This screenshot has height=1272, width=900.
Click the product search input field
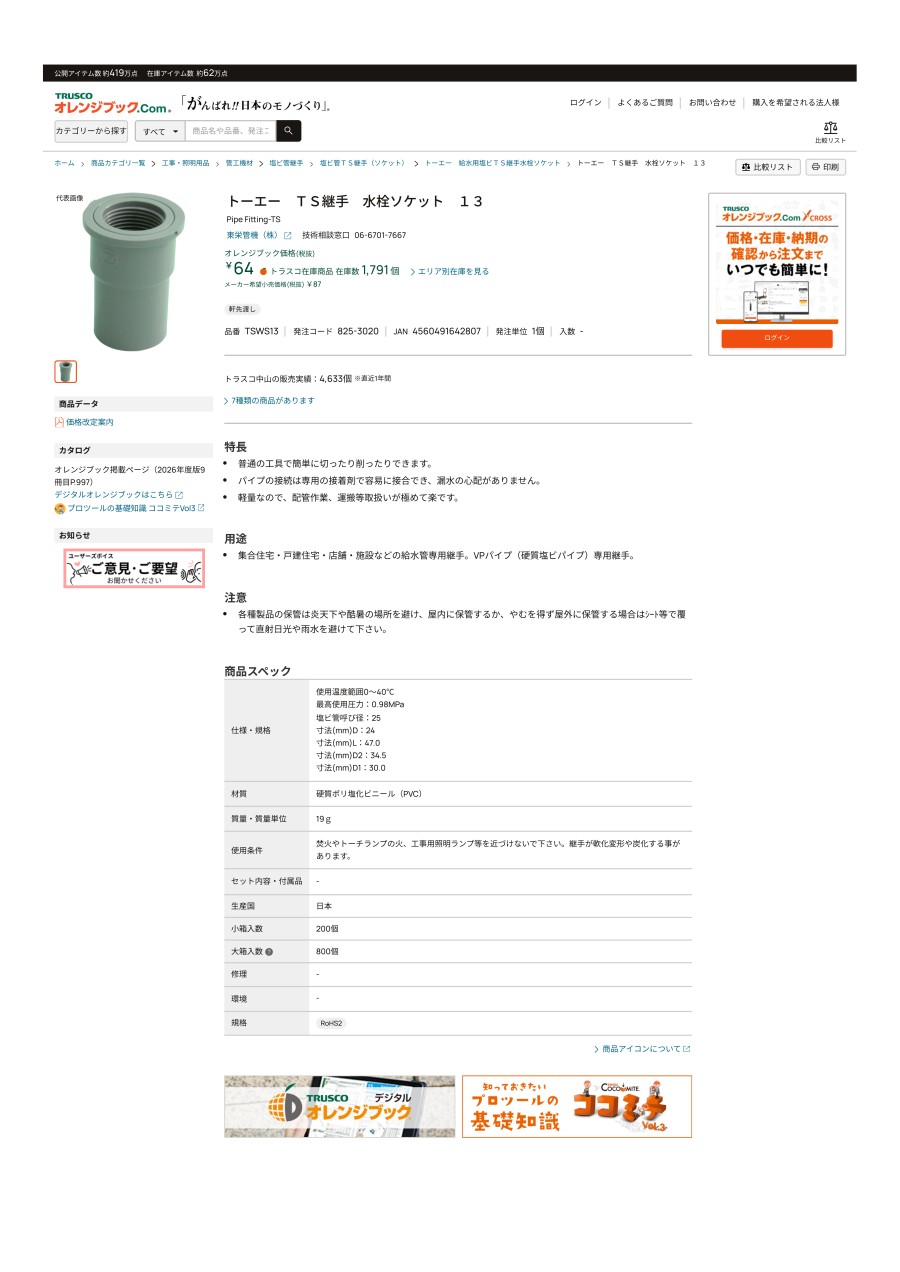click(230, 131)
